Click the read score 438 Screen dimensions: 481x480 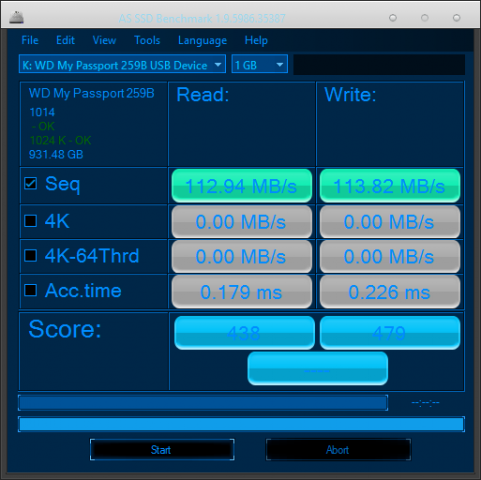pyautogui.click(x=244, y=333)
